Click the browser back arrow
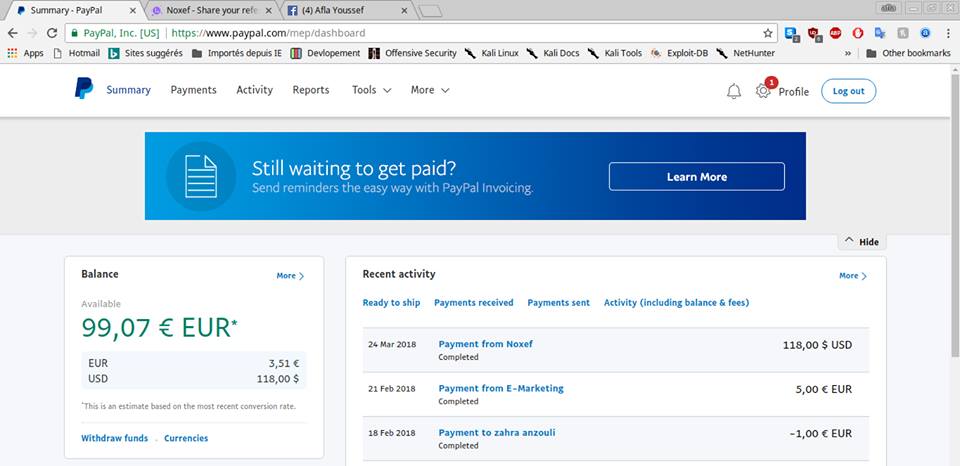The height and width of the screenshot is (466, 960). point(12,32)
